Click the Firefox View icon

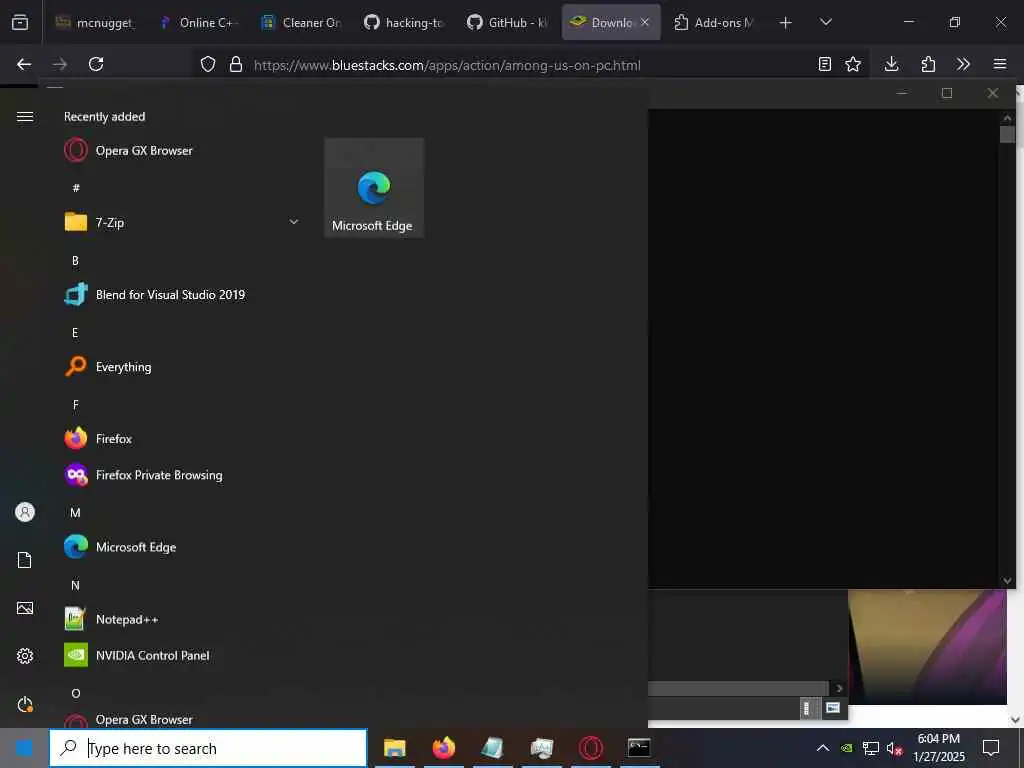click(20, 22)
